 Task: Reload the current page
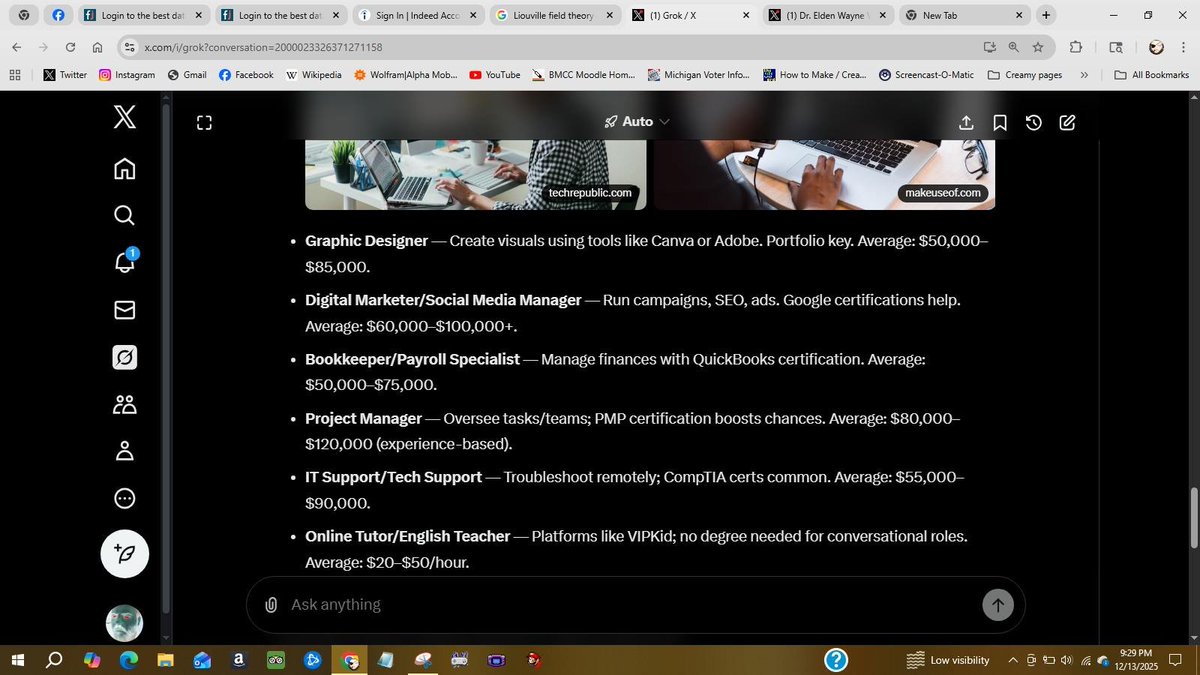click(x=70, y=47)
